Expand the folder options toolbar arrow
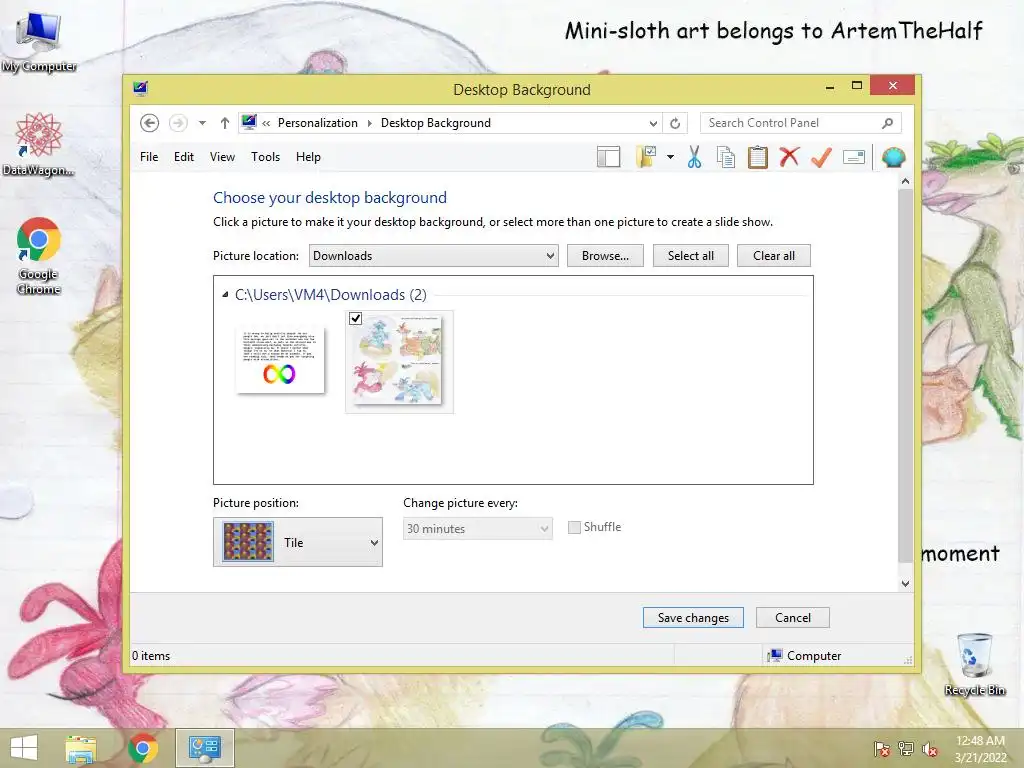This screenshot has width=1024, height=768. [670, 157]
